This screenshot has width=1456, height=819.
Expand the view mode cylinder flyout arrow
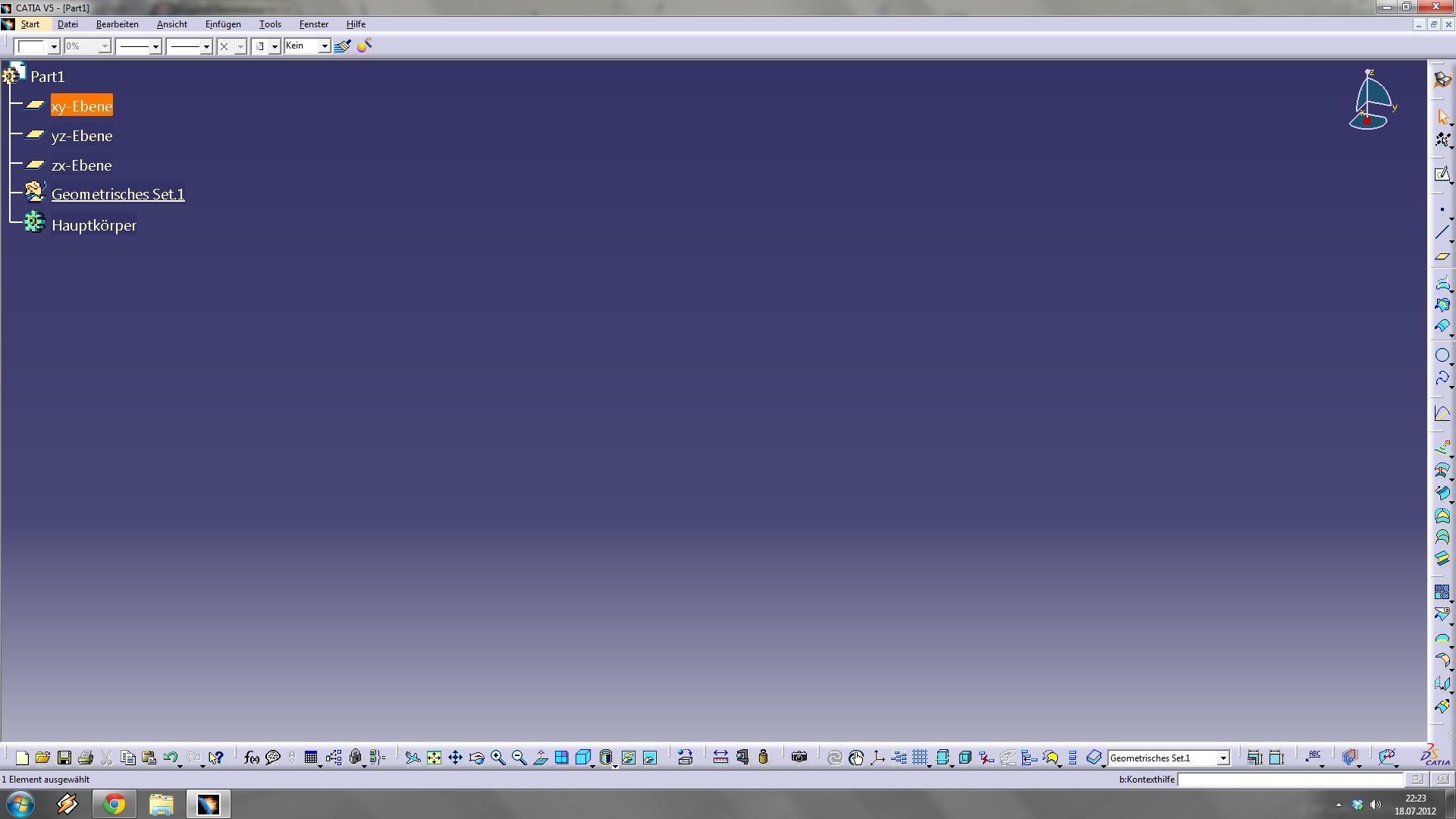pos(615,766)
